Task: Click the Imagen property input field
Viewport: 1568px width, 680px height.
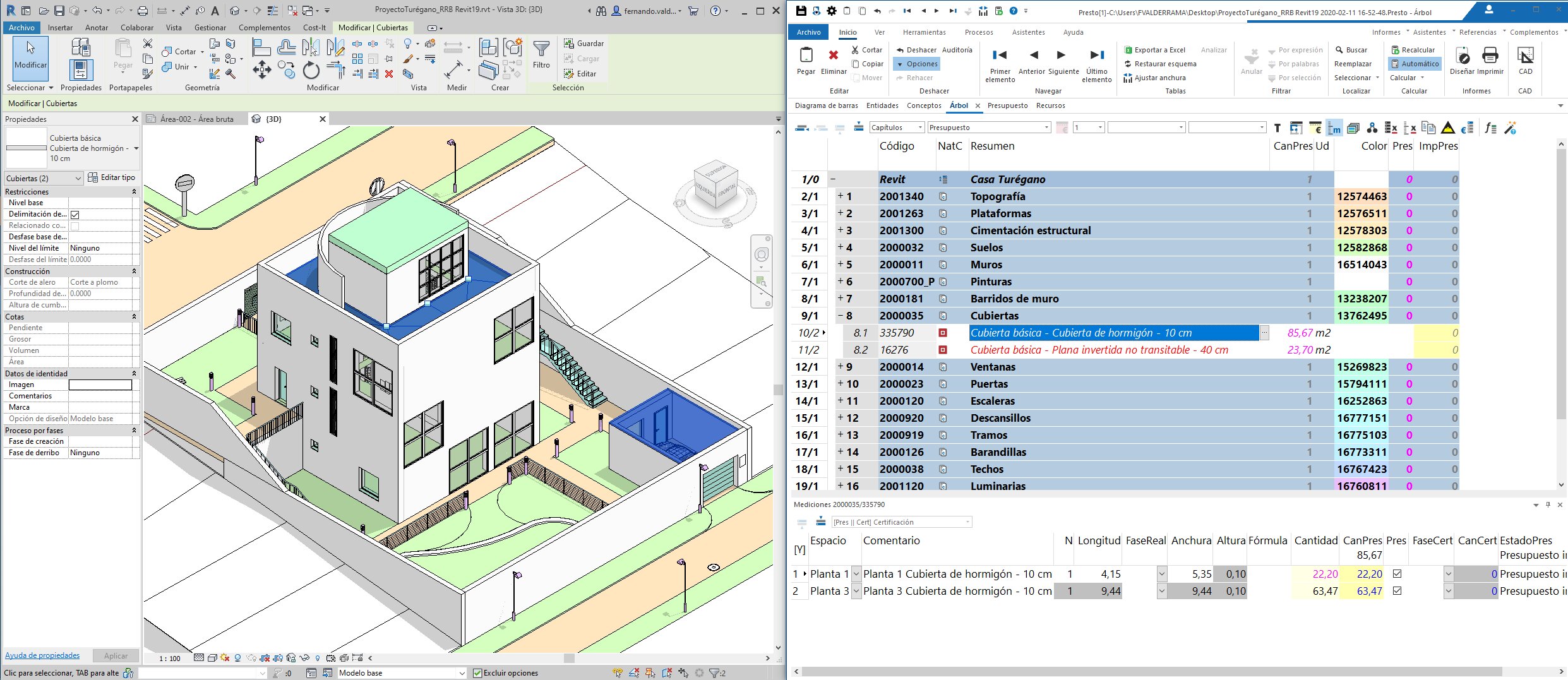Action: click(x=100, y=385)
